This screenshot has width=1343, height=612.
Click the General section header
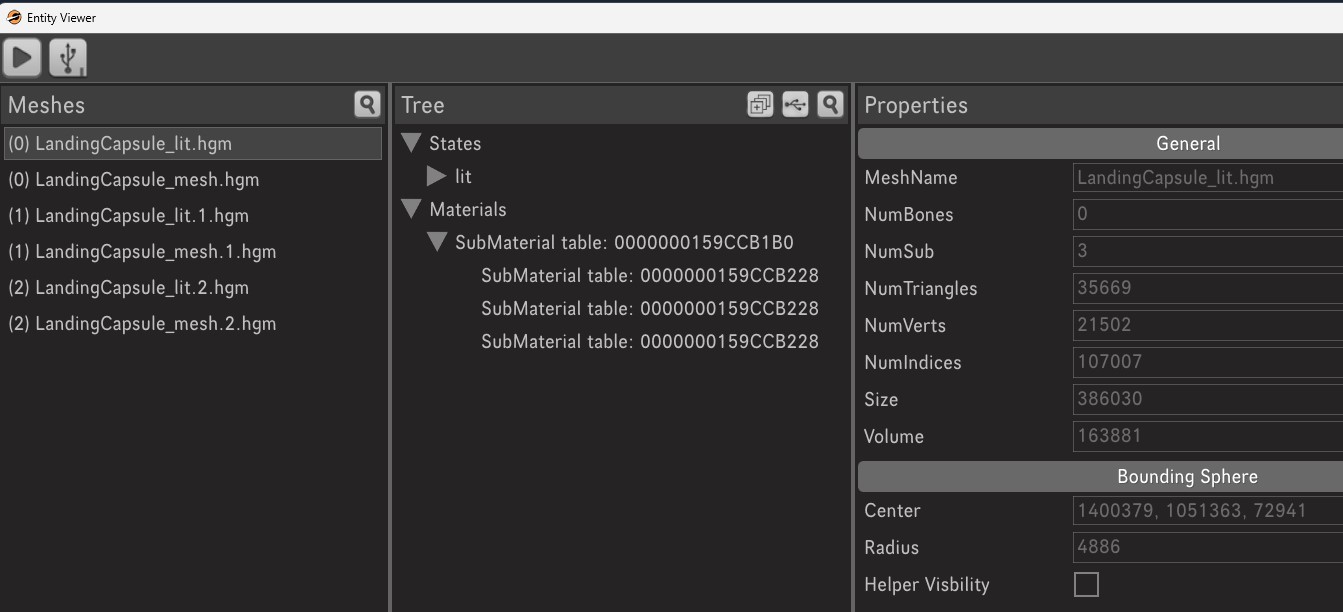[1187, 144]
